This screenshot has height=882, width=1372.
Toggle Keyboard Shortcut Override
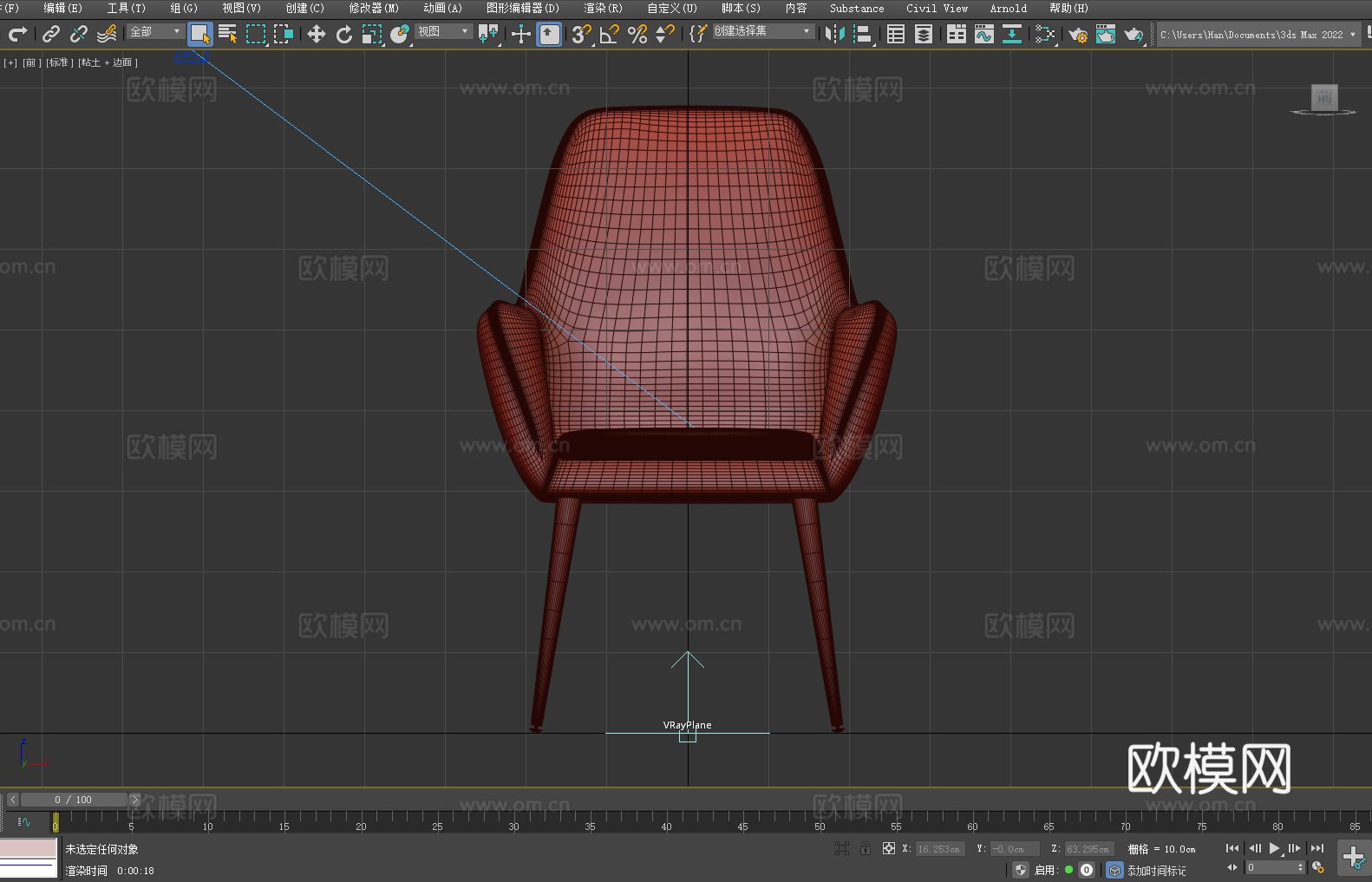pyautogui.click(x=549, y=34)
